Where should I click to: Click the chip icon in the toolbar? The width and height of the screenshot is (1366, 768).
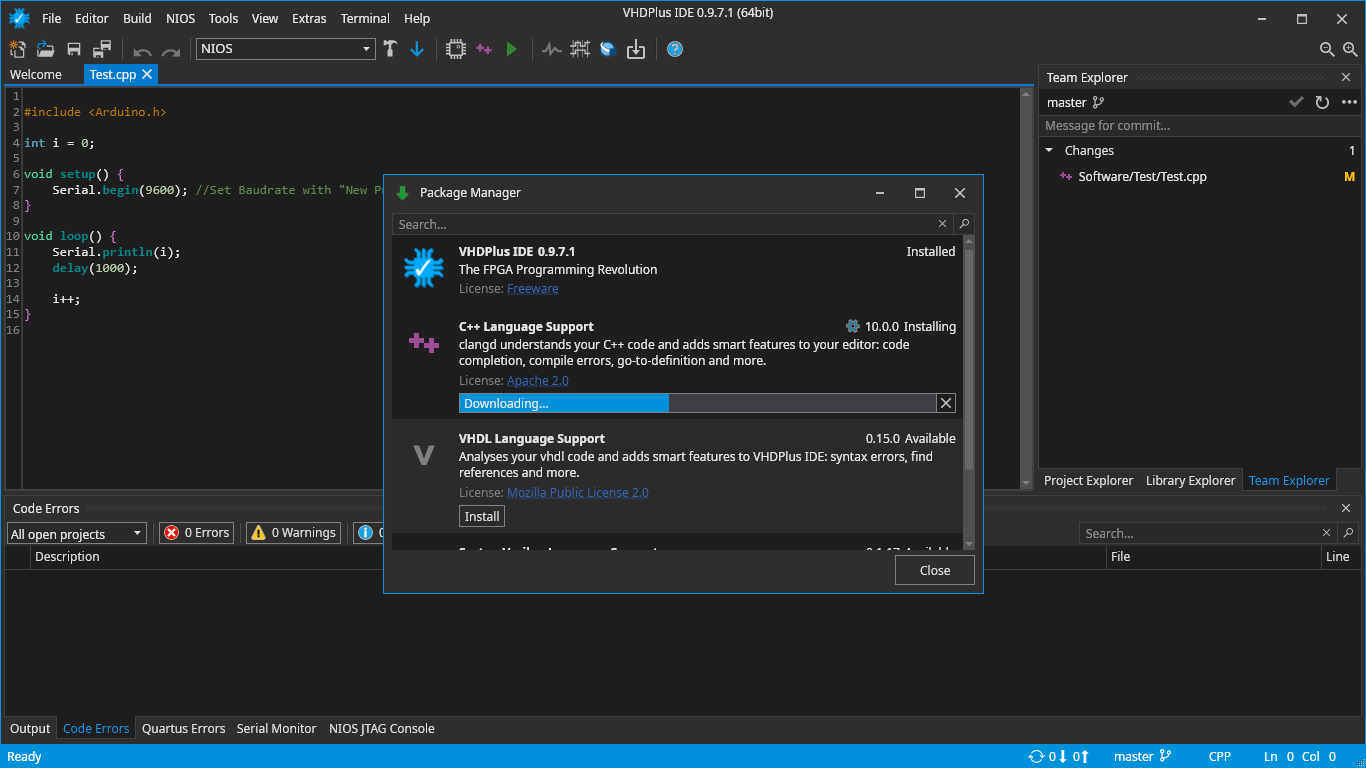455,48
